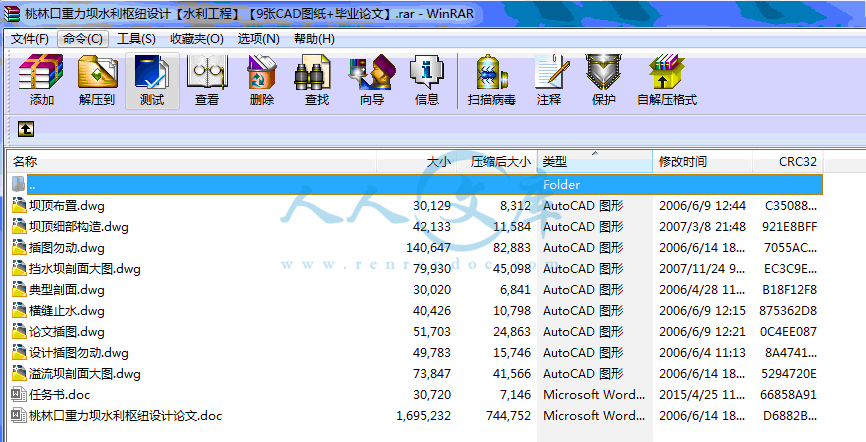
Task: Click the dwg icon of 典型剖面.dwg
Action: coord(19,290)
